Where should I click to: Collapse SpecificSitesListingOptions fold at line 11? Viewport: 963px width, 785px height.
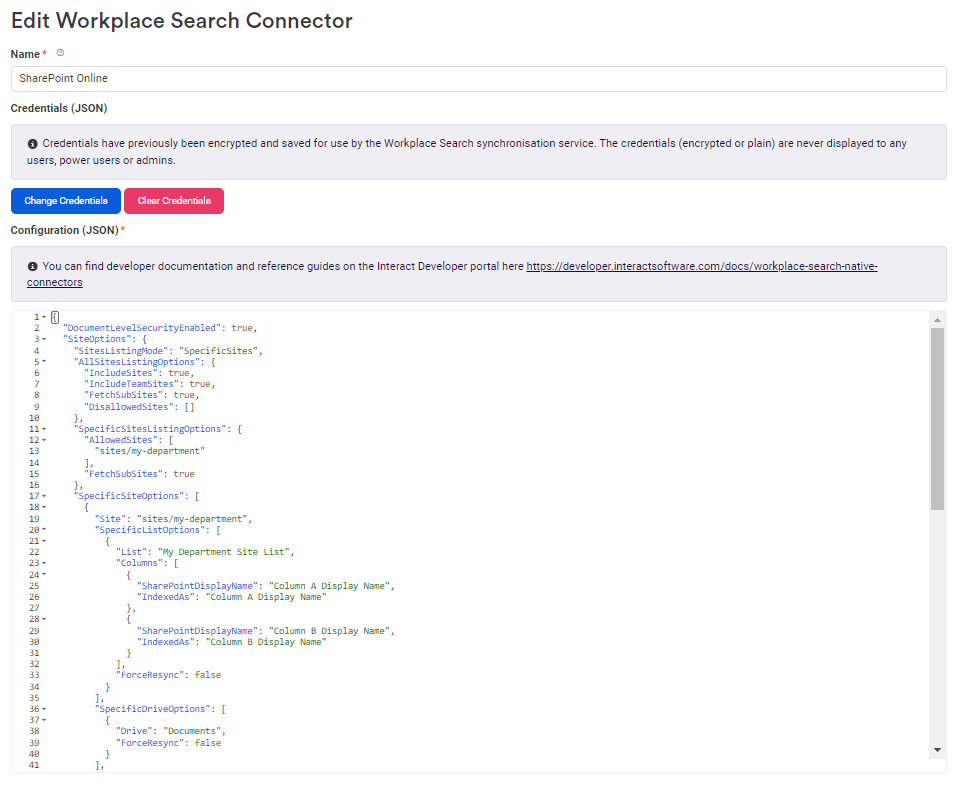(44, 429)
